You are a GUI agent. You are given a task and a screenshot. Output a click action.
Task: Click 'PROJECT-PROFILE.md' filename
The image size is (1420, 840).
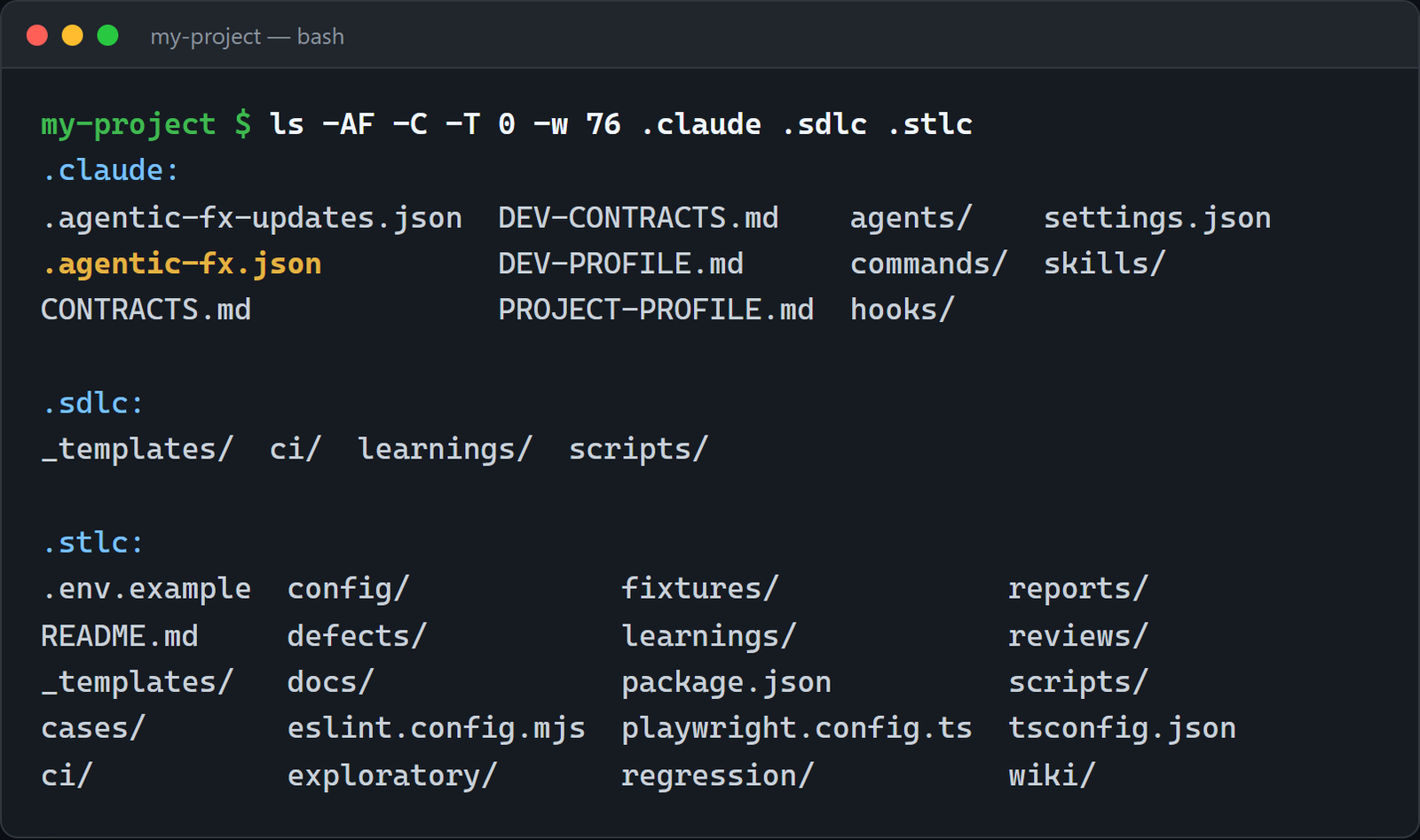656,310
